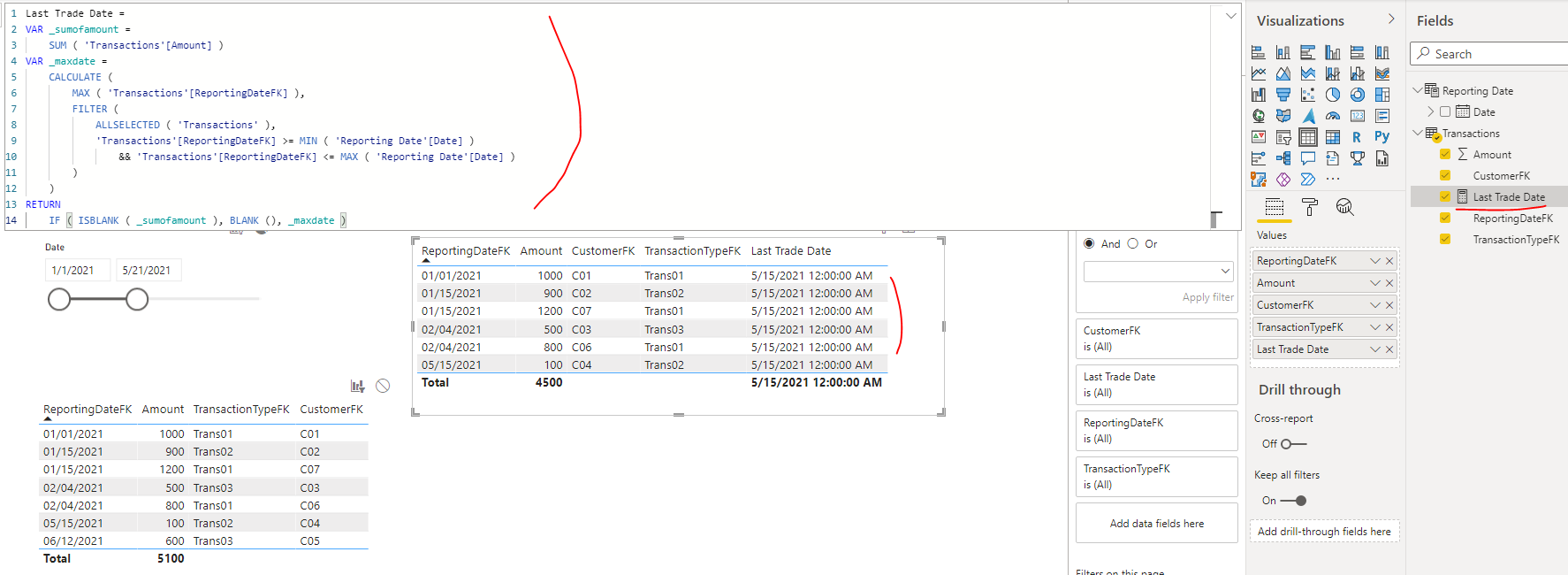Click the end date box 5/21/2021

coord(148,270)
